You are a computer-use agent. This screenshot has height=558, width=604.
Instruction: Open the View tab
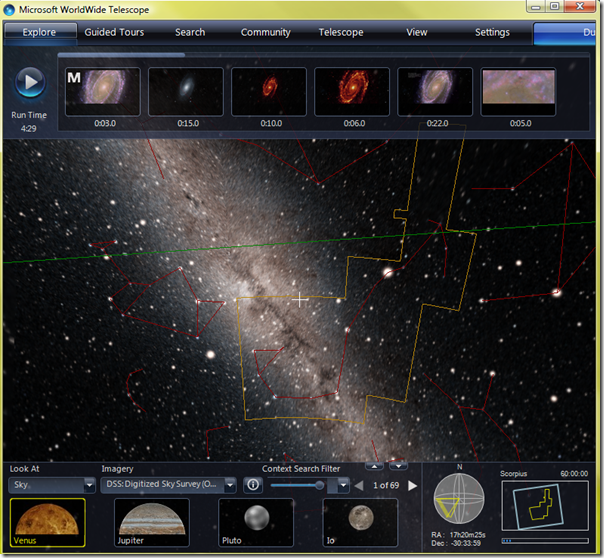pyautogui.click(x=417, y=32)
